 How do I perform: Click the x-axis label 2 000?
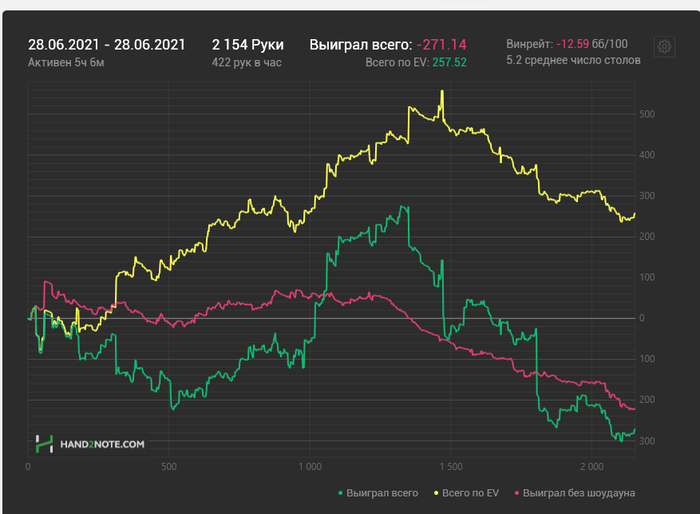click(x=592, y=467)
